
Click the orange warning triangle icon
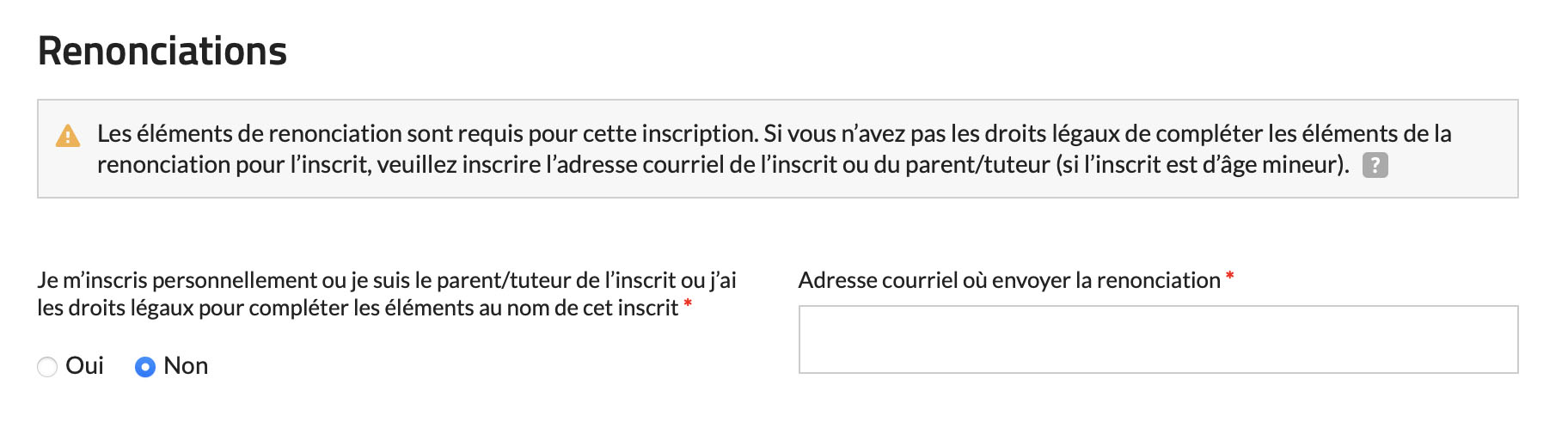tap(67, 136)
